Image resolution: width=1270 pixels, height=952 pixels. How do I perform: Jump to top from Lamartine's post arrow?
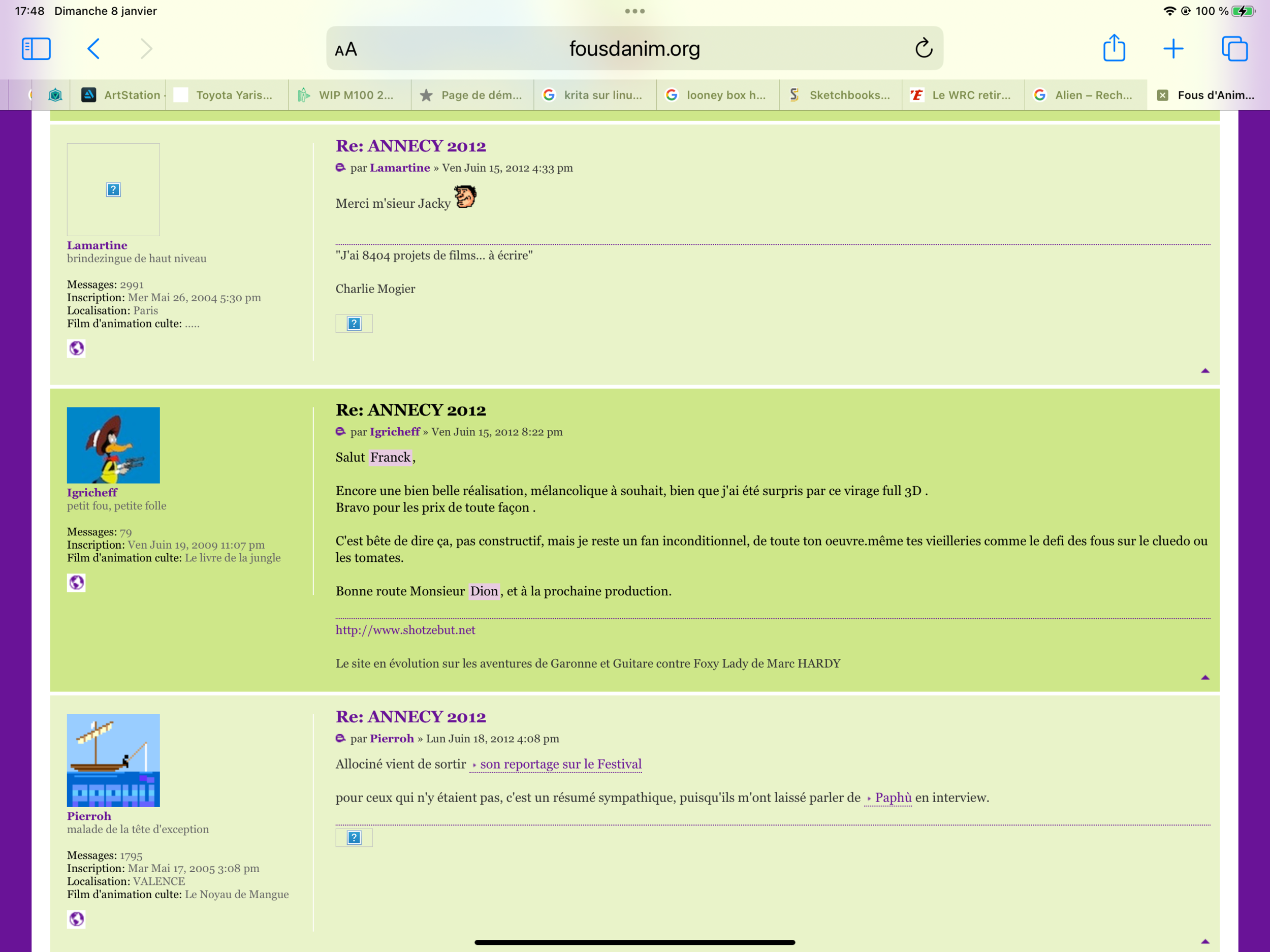tap(1204, 371)
